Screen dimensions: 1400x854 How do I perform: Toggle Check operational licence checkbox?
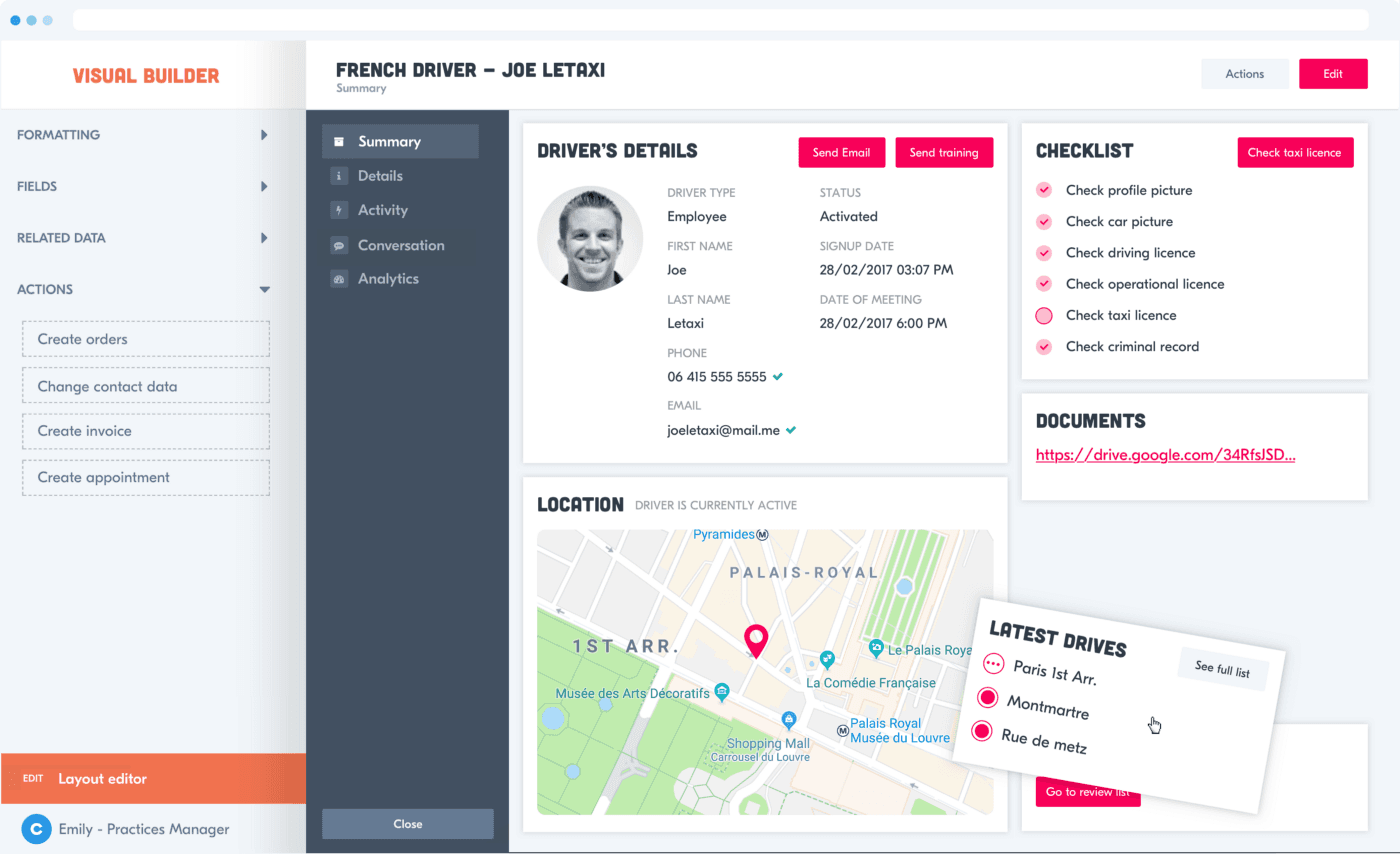[1044, 284]
